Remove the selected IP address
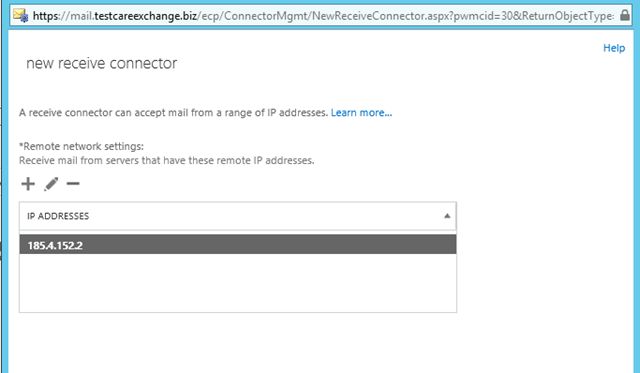 [73, 184]
